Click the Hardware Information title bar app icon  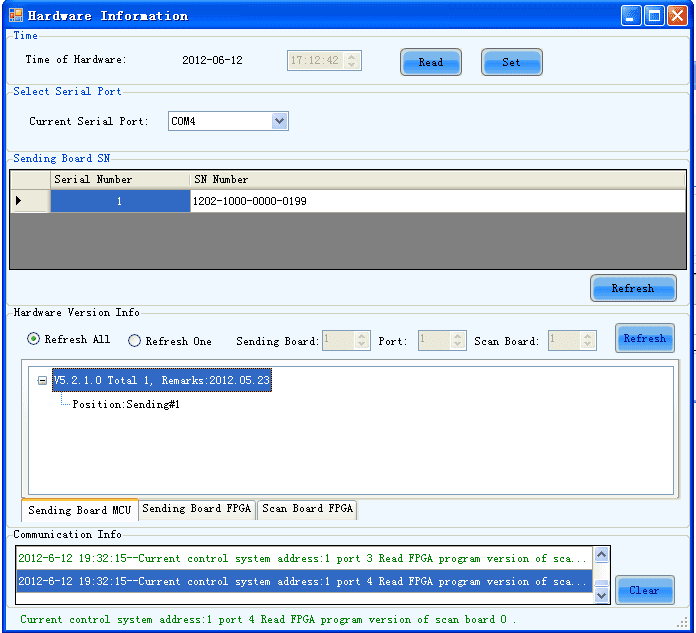click(x=16, y=16)
